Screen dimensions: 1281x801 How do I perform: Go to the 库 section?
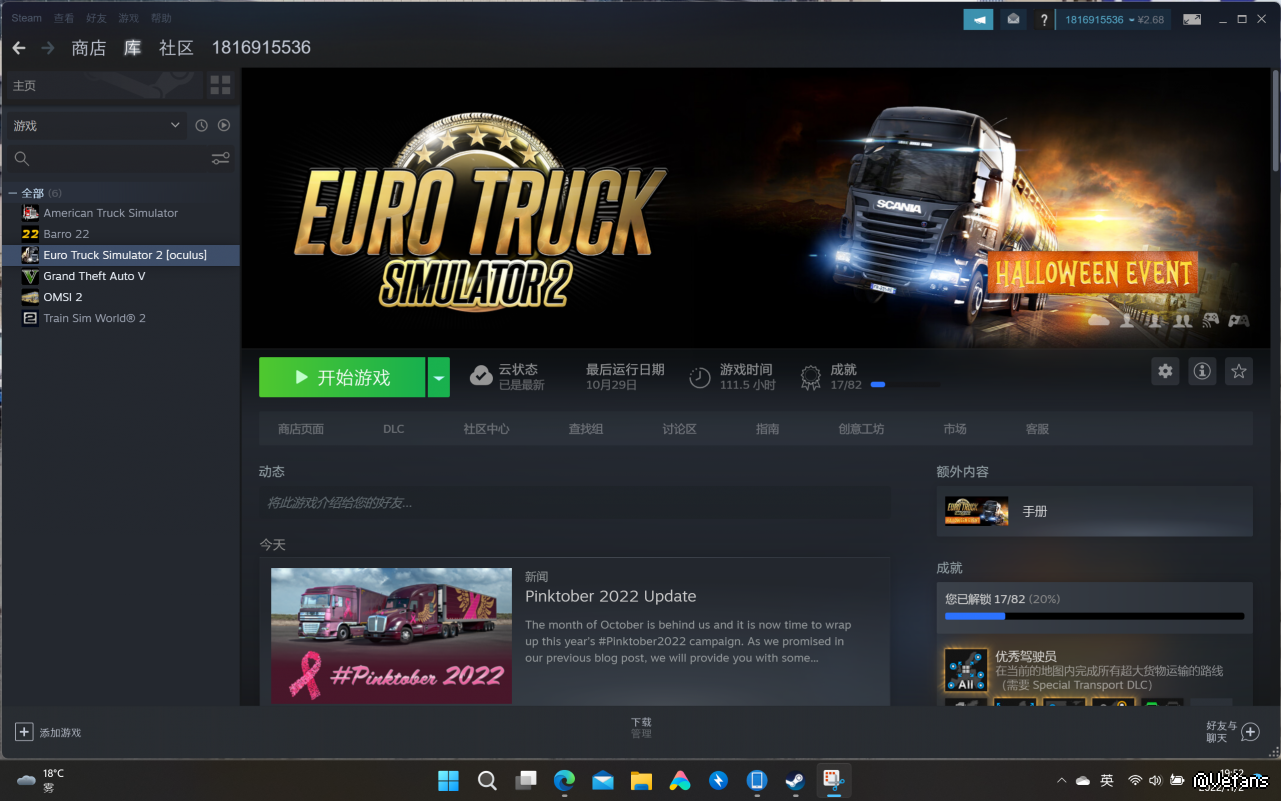tap(133, 47)
